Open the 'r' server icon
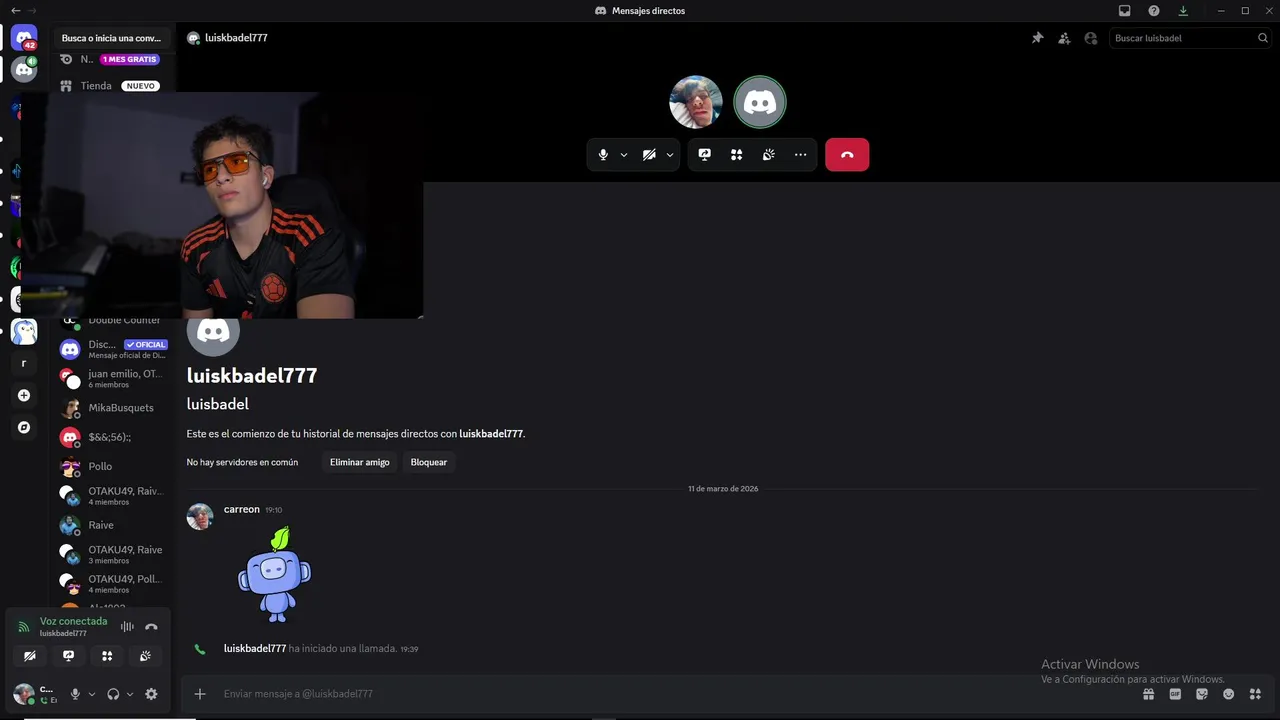This screenshot has height=720, width=1280. 24,363
